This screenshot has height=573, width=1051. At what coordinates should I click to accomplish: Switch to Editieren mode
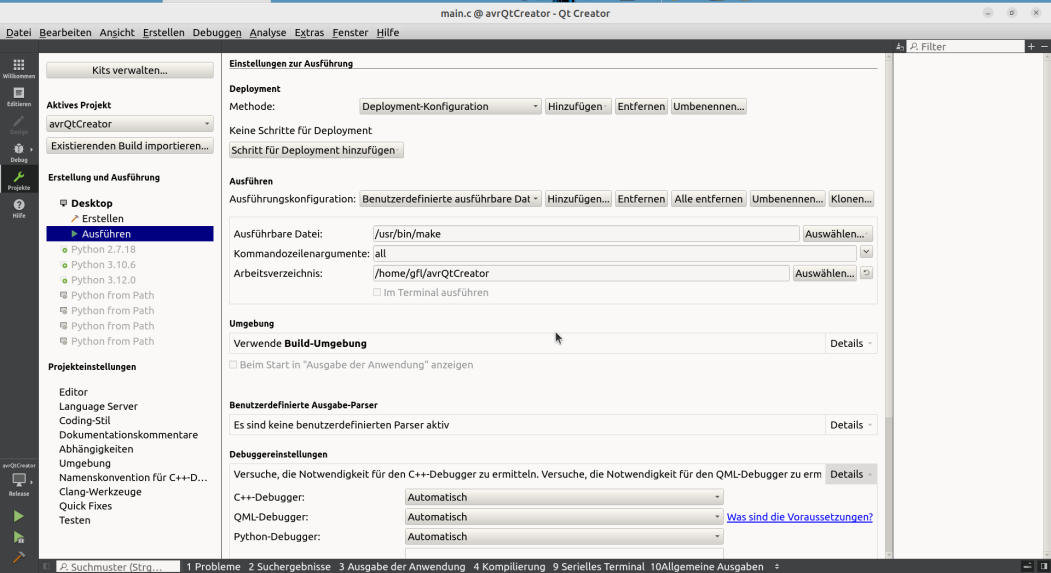19,97
